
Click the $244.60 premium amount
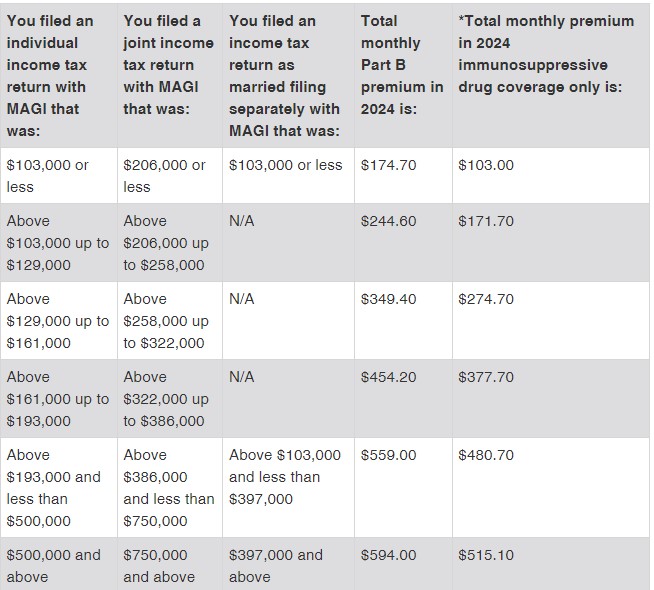[x=388, y=221]
